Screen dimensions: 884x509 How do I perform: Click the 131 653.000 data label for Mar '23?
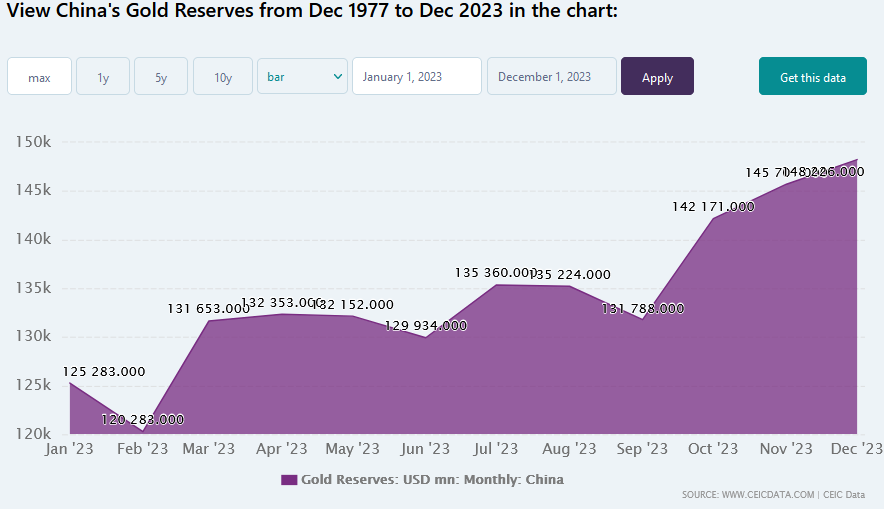tap(208, 309)
